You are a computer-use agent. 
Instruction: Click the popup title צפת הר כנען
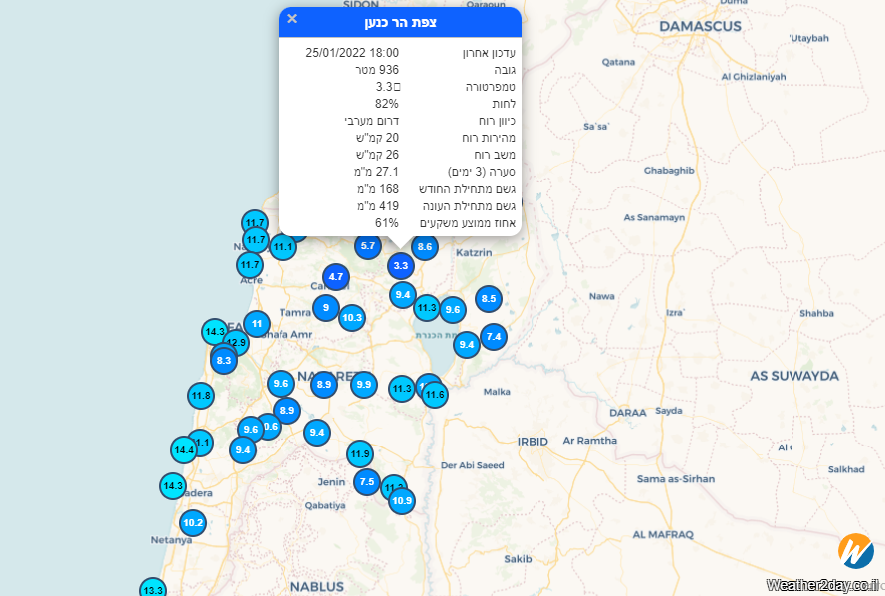[400, 23]
